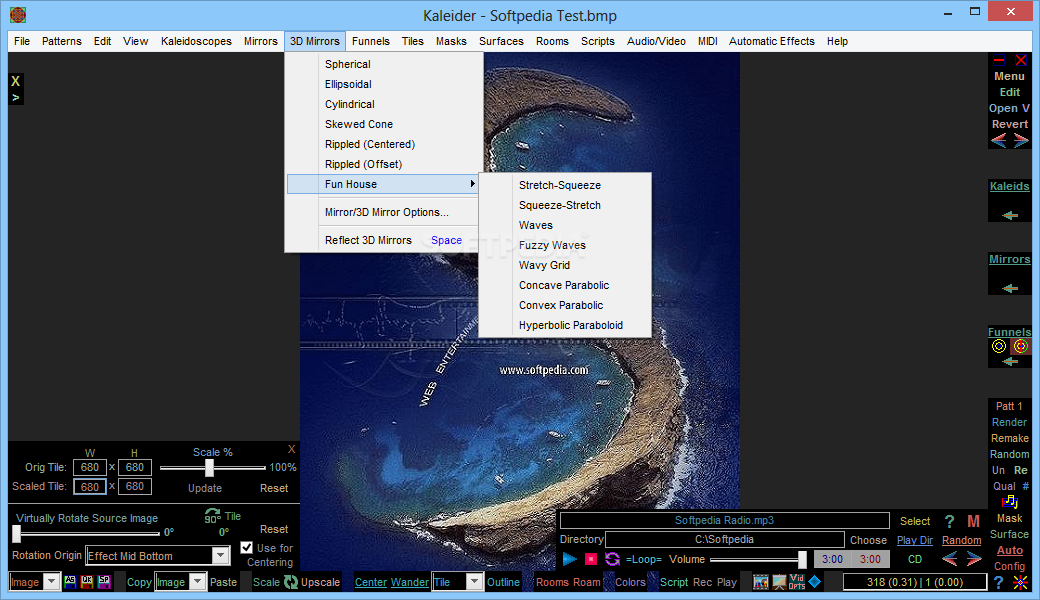Click the red minus icon in right panel
Screen dimensions: 1040x600
(999, 60)
